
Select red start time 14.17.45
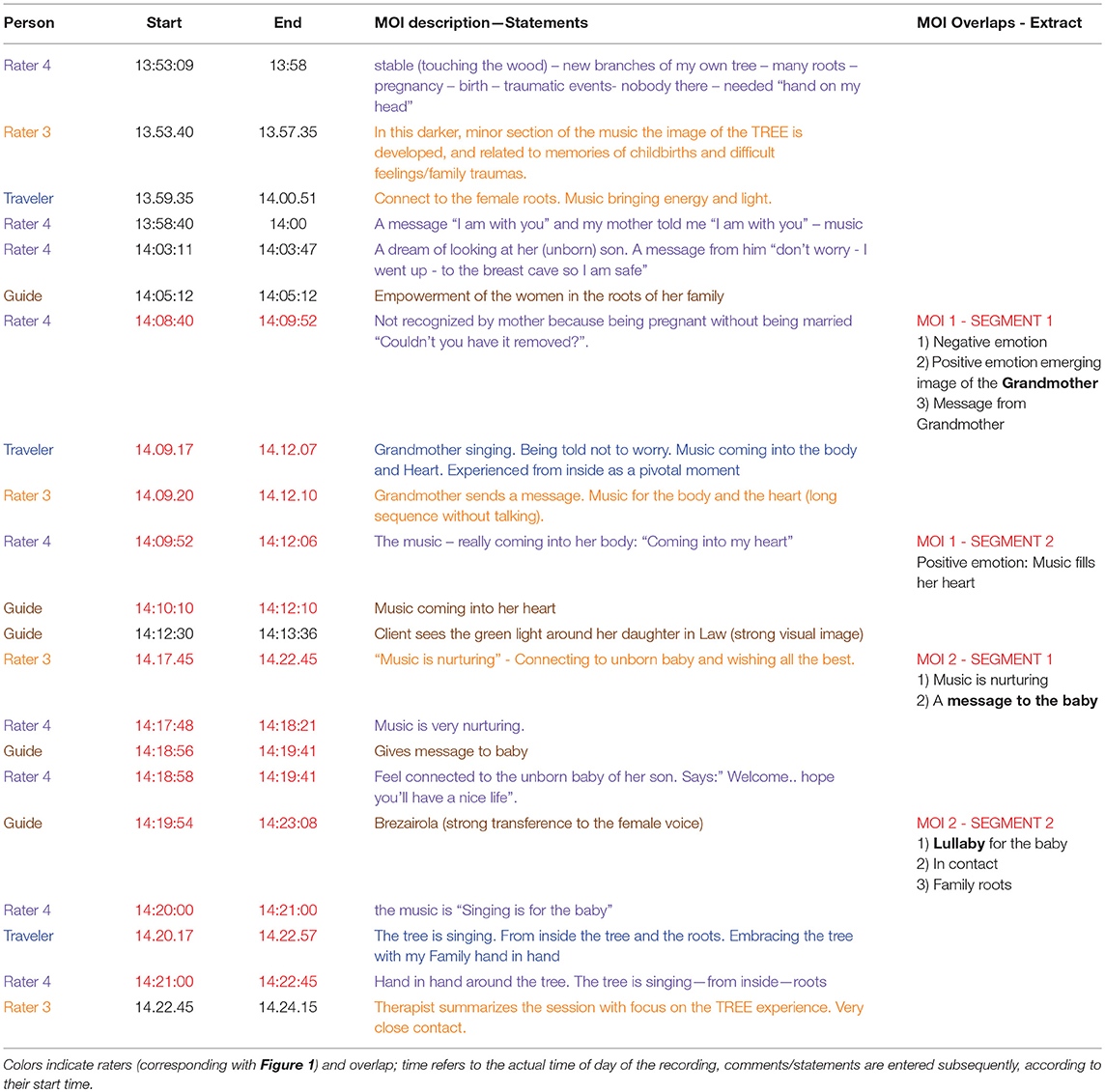(164, 659)
